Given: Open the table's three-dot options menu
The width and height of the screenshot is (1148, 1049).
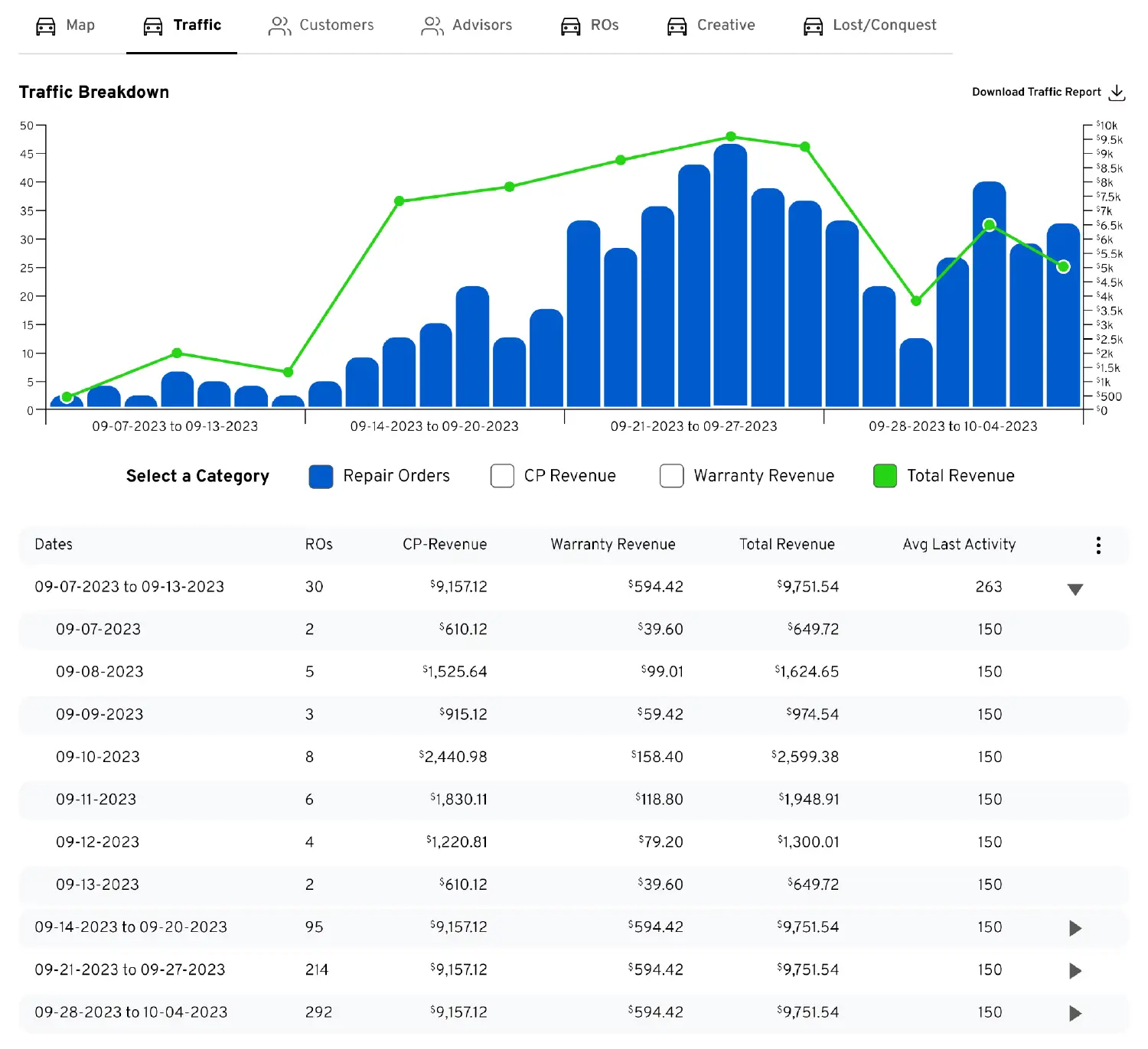Looking at the screenshot, I should pos(1098,545).
